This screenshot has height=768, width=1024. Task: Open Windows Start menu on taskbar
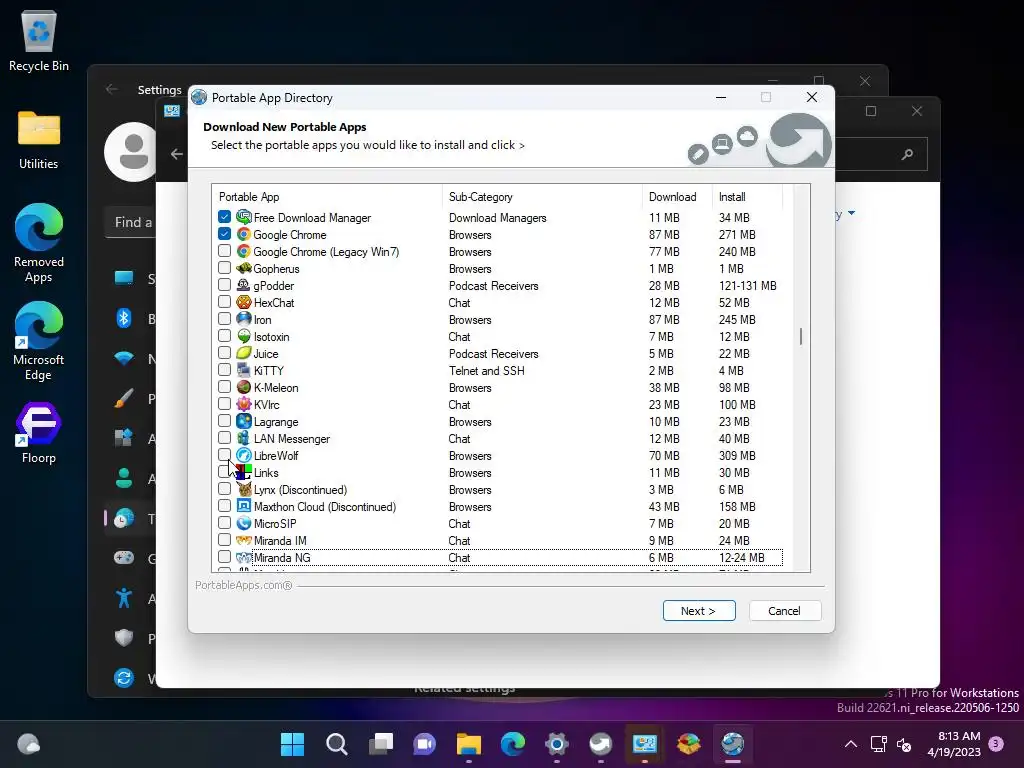(x=292, y=744)
